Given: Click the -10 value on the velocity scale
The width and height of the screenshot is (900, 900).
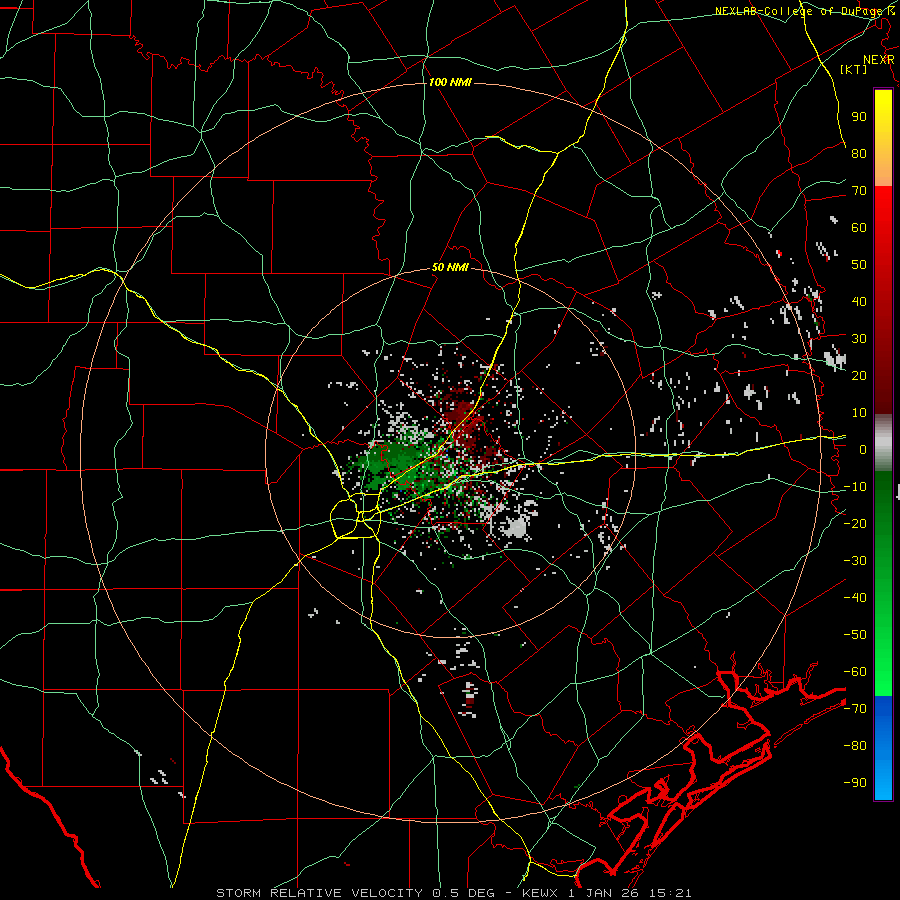Looking at the screenshot, I should (x=855, y=487).
